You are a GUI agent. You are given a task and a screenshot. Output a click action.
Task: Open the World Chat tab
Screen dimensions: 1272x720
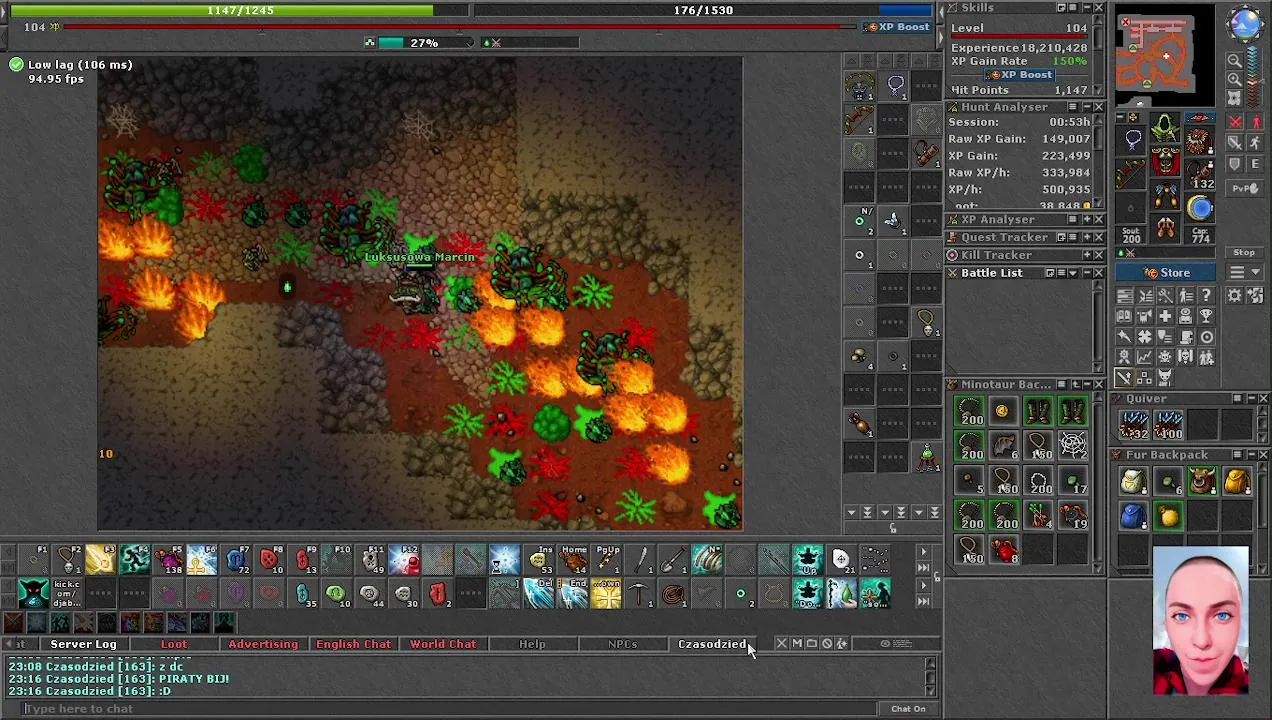pyautogui.click(x=443, y=644)
